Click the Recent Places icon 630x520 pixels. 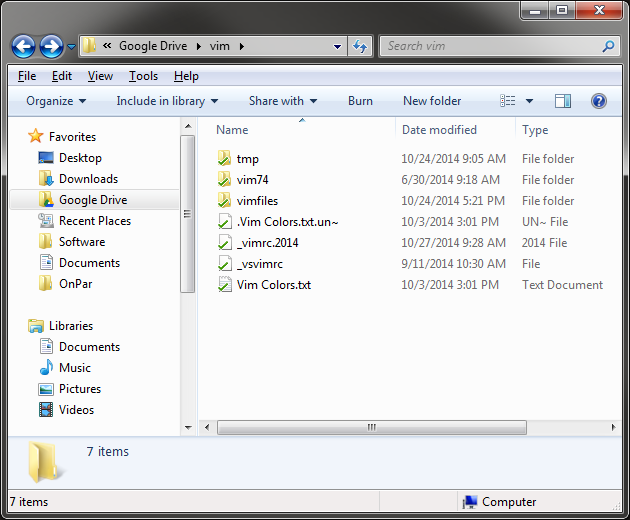[46, 220]
